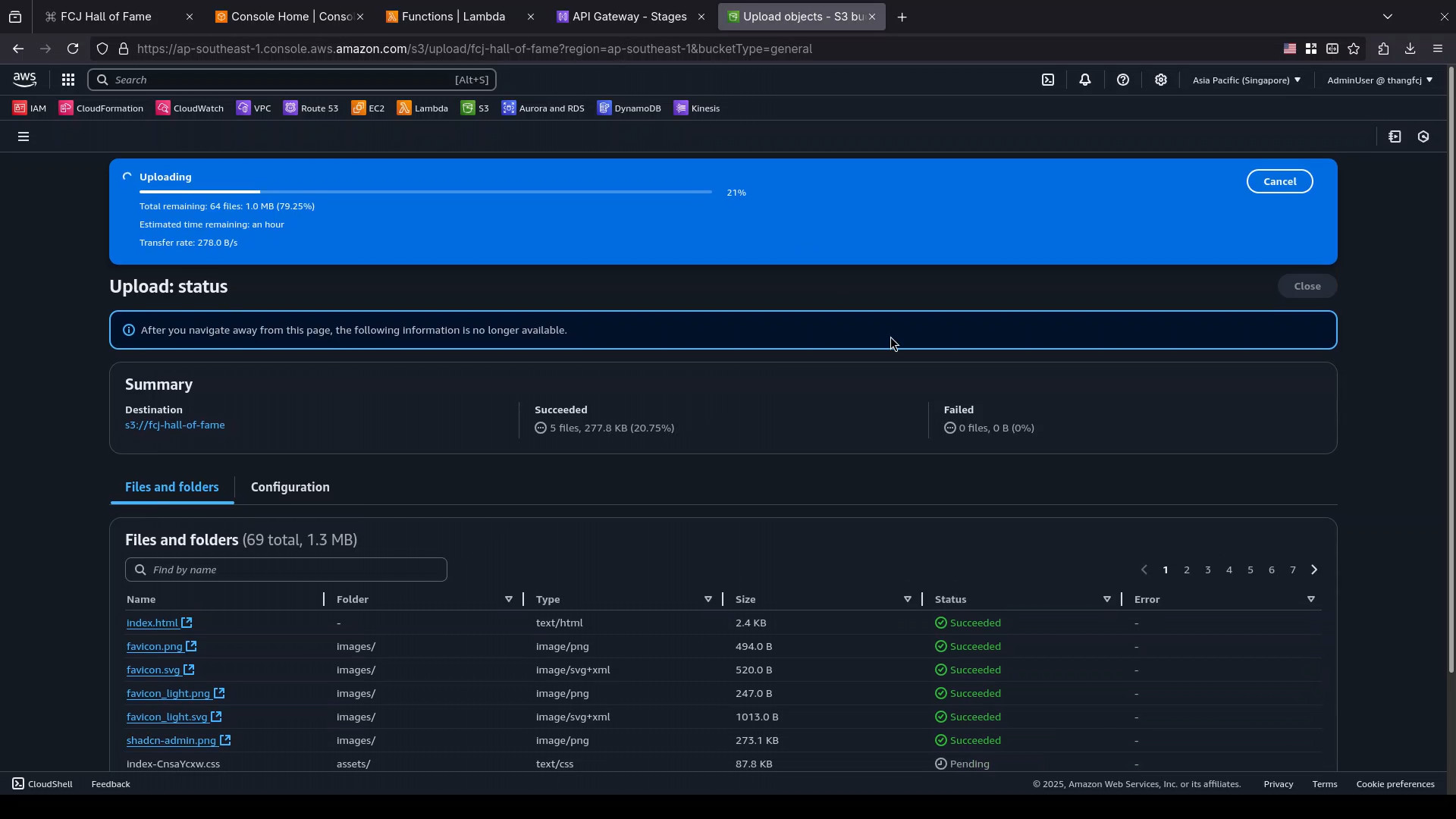List all browser tabs dropdown
Viewport: 1456px width, 819px height.
[x=1388, y=17]
